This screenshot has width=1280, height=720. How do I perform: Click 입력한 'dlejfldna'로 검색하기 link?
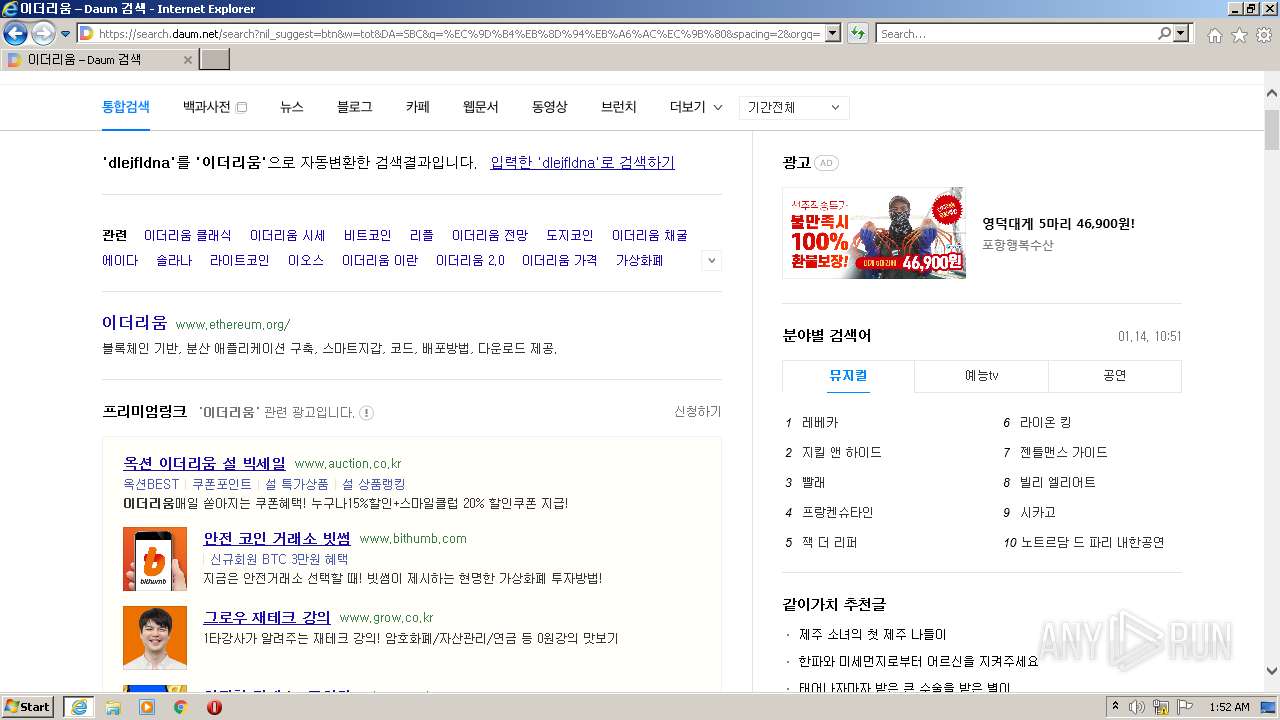click(x=582, y=163)
